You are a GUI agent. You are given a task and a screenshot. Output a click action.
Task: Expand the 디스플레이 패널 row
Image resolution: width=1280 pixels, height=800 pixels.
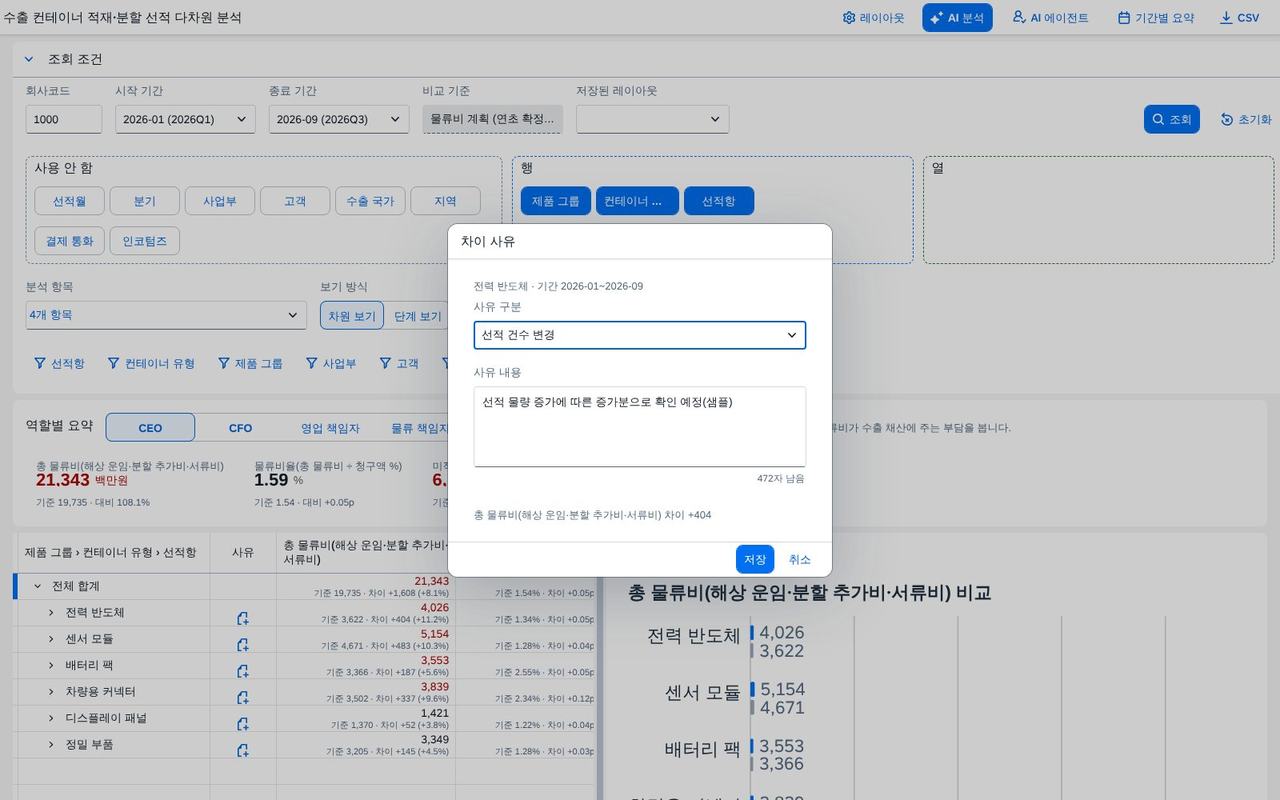tap(52, 718)
